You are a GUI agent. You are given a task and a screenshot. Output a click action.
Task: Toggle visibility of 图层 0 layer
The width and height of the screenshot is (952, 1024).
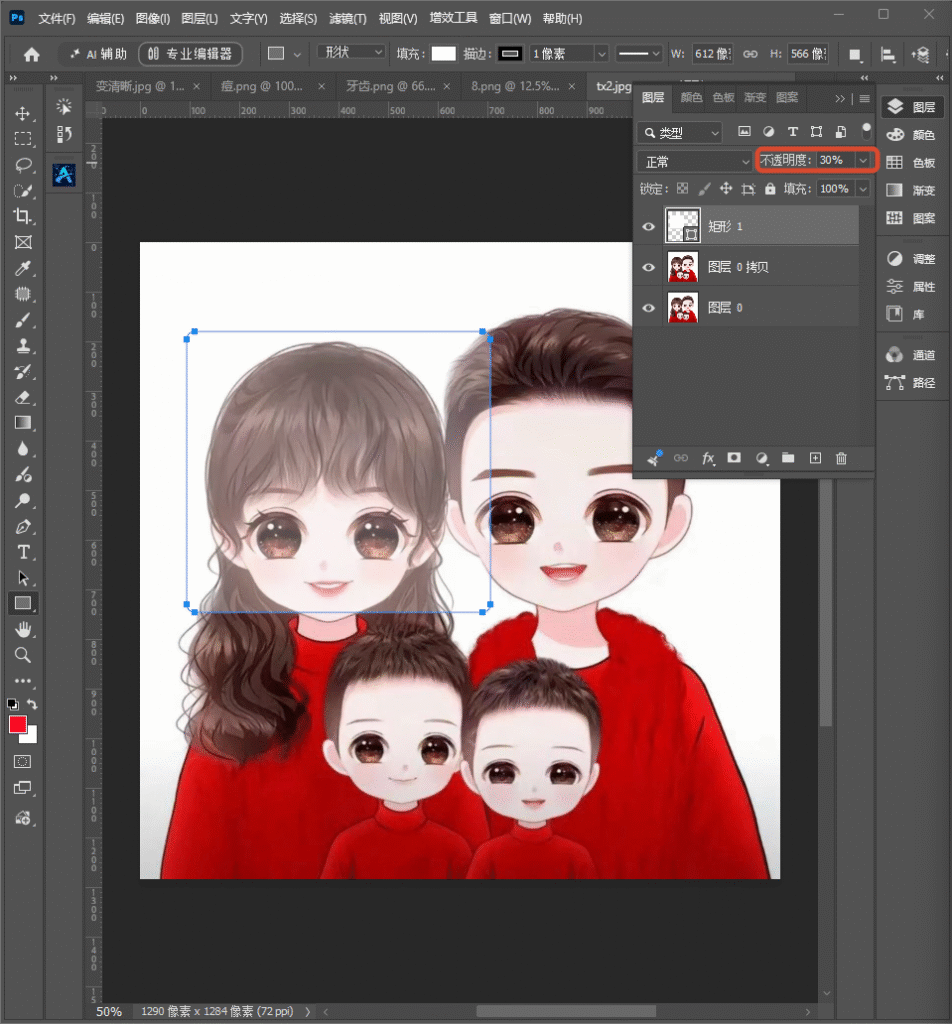click(x=648, y=308)
